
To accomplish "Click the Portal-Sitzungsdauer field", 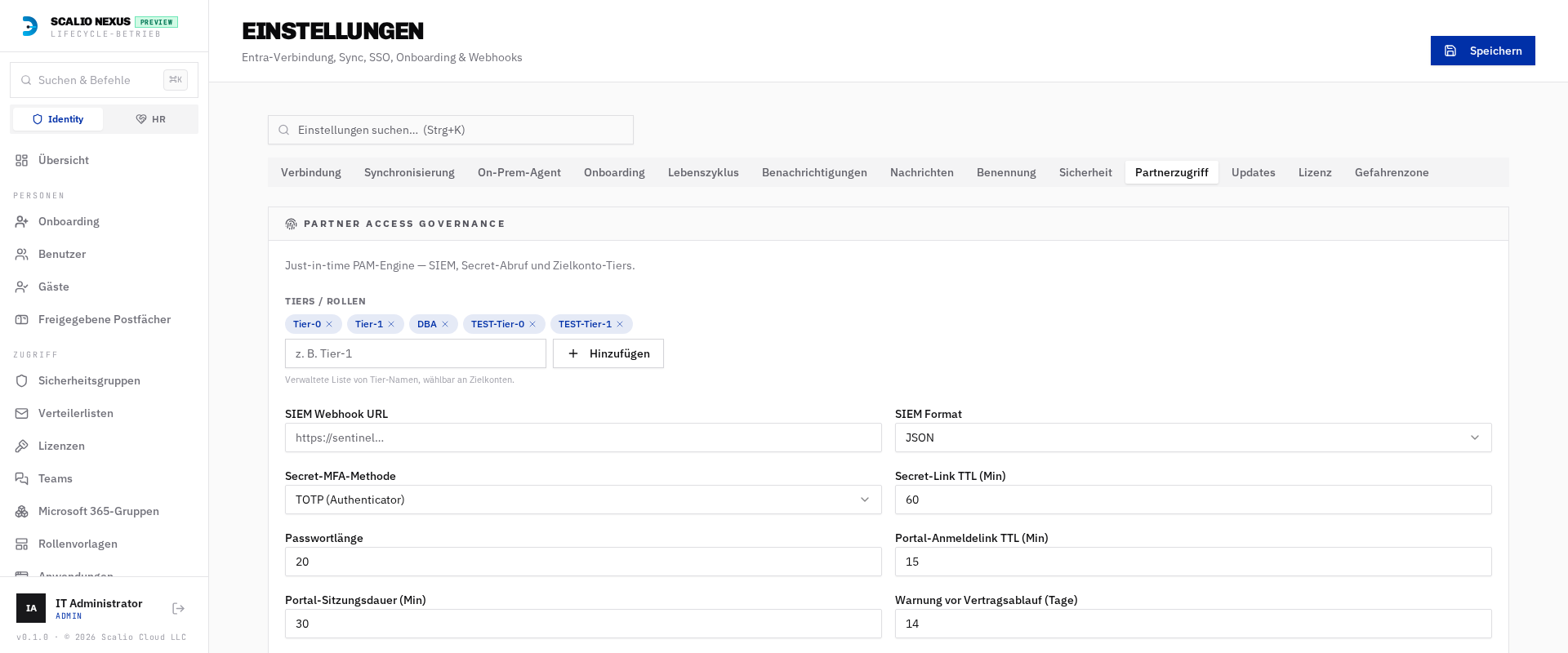I will pos(583,624).
